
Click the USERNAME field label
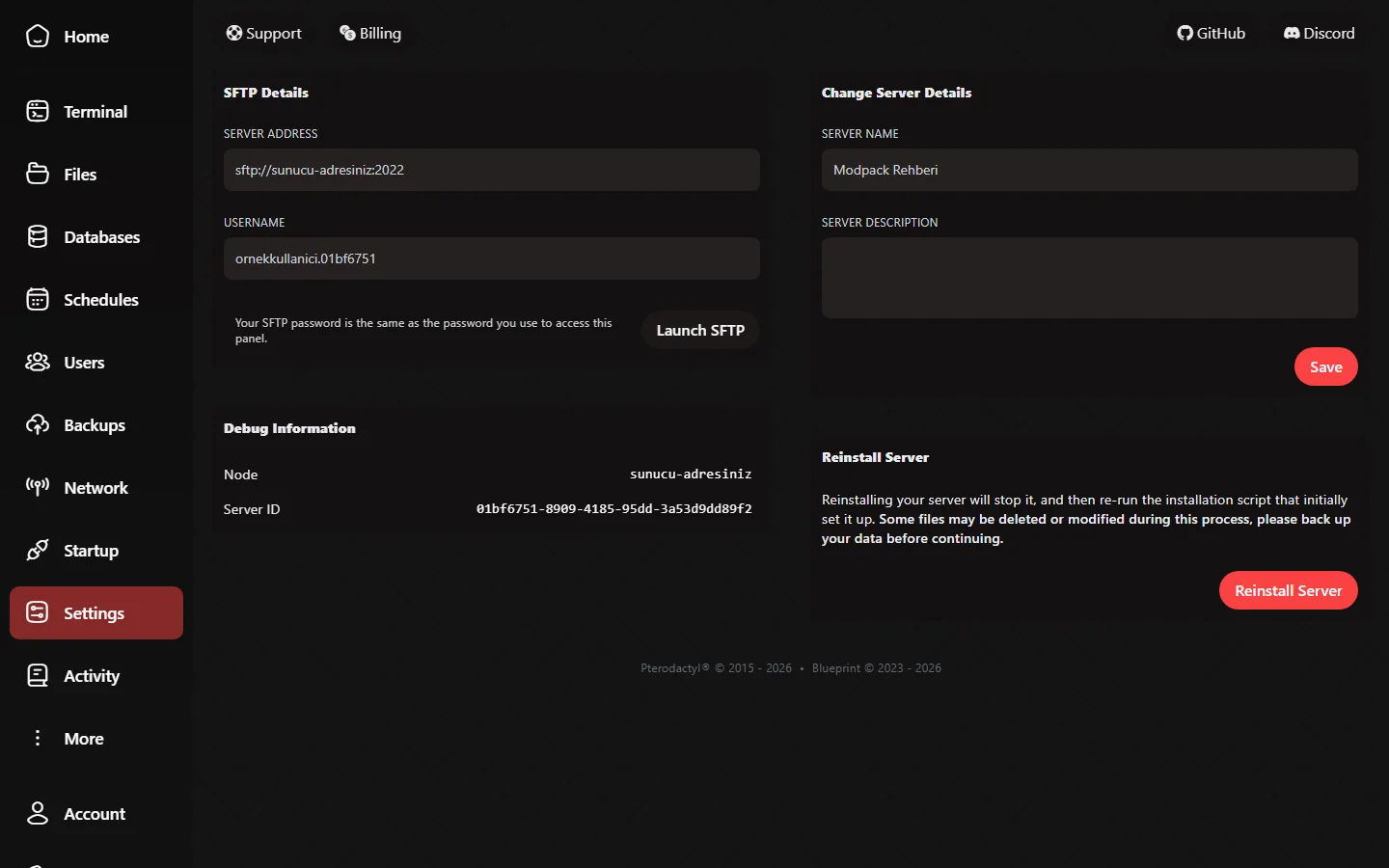(x=255, y=222)
